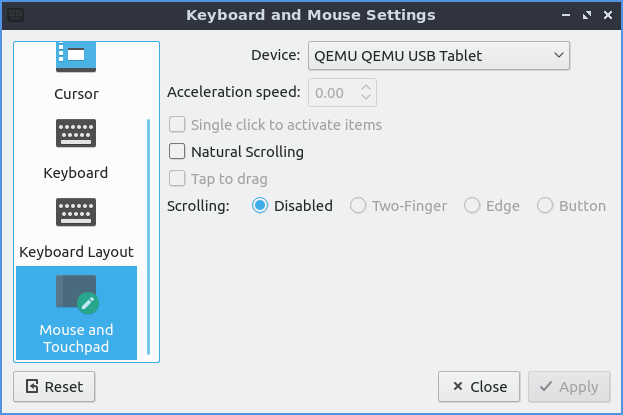Click the Apply button's checkmark icon
The height and width of the screenshot is (415, 623).
(546, 386)
